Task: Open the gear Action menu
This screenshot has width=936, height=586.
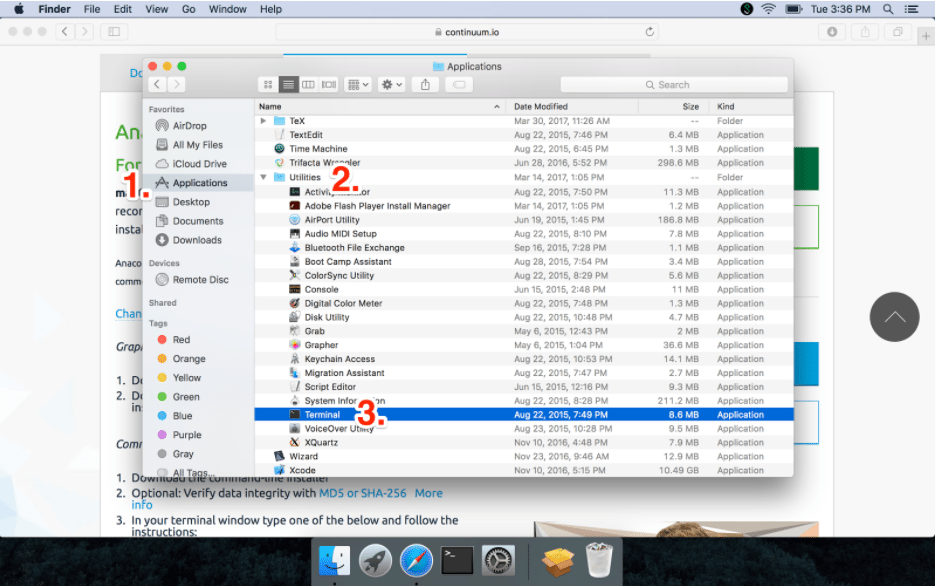Action: pyautogui.click(x=392, y=85)
